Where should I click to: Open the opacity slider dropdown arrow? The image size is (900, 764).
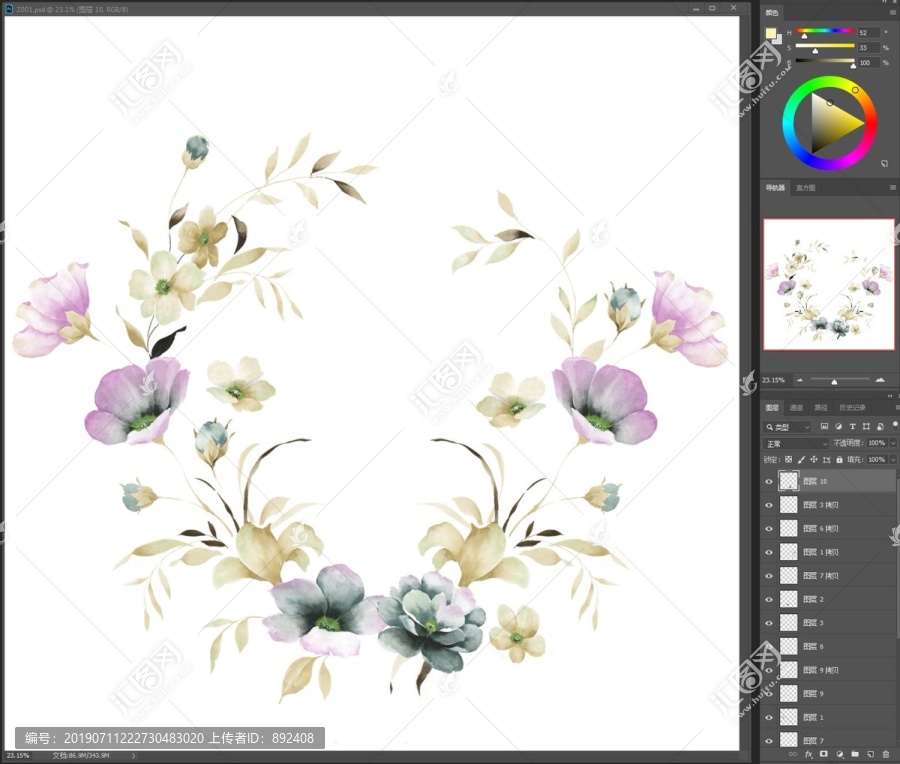point(893,443)
